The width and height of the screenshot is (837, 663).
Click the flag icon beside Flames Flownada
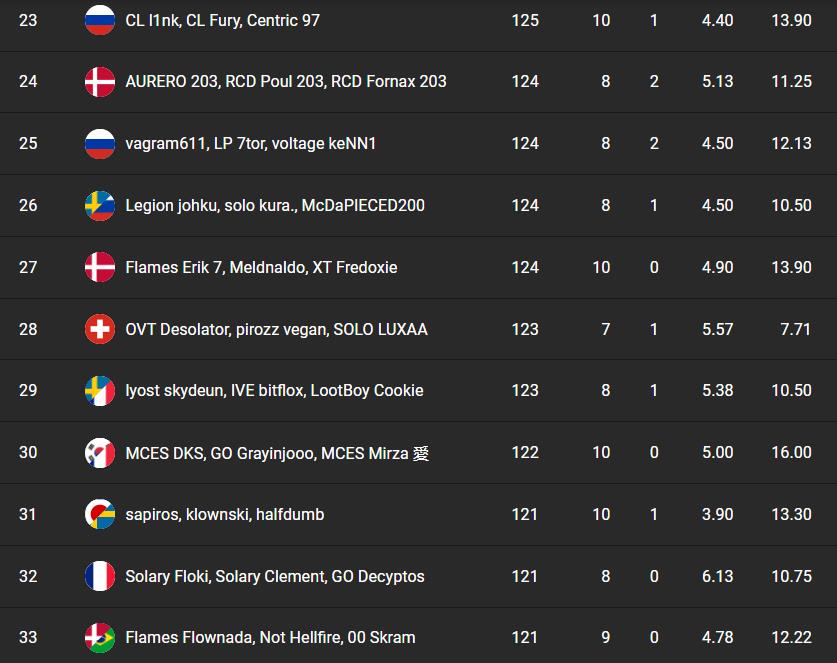tap(100, 638)
